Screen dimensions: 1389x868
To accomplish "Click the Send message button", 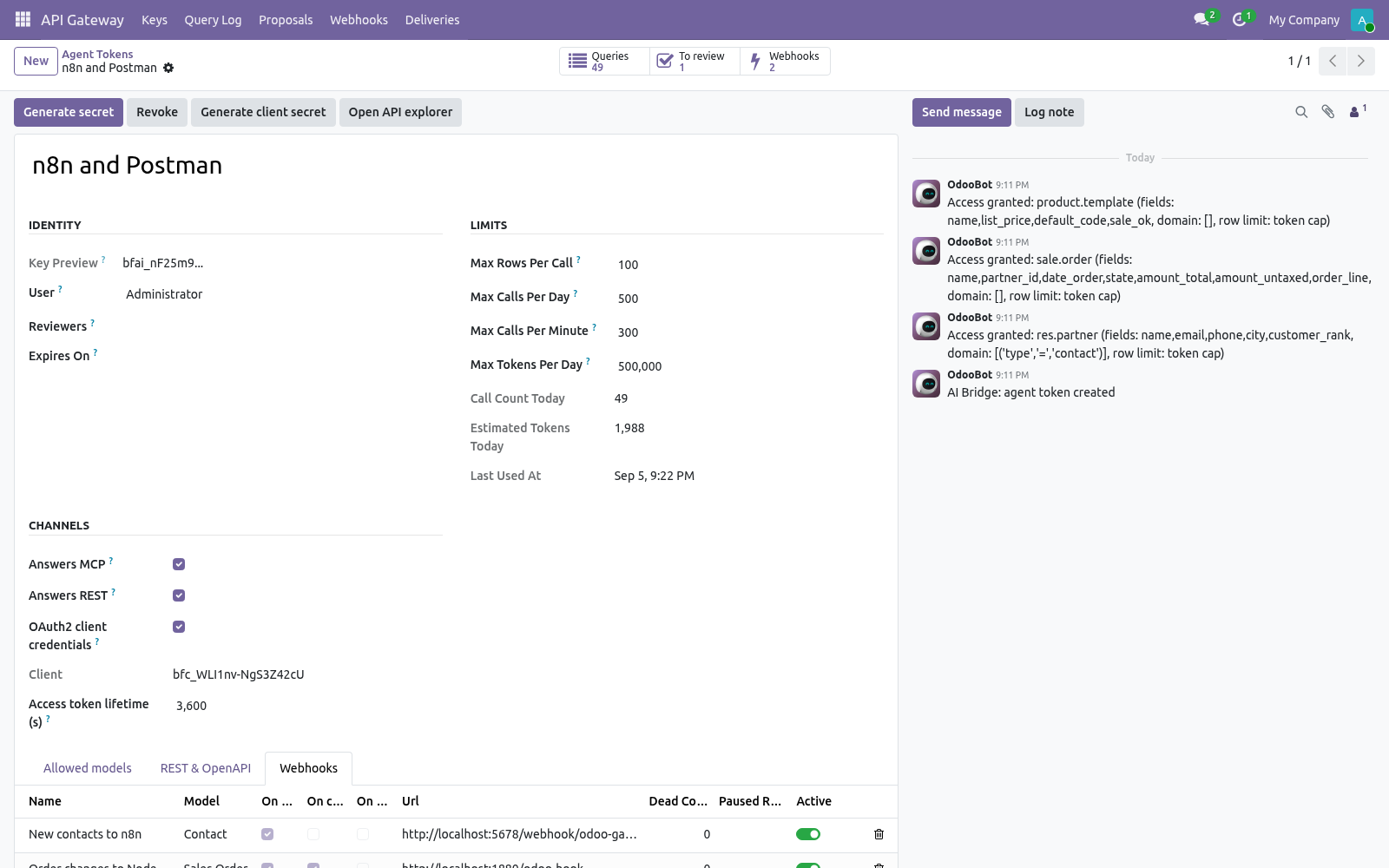I will coord(962,112).
